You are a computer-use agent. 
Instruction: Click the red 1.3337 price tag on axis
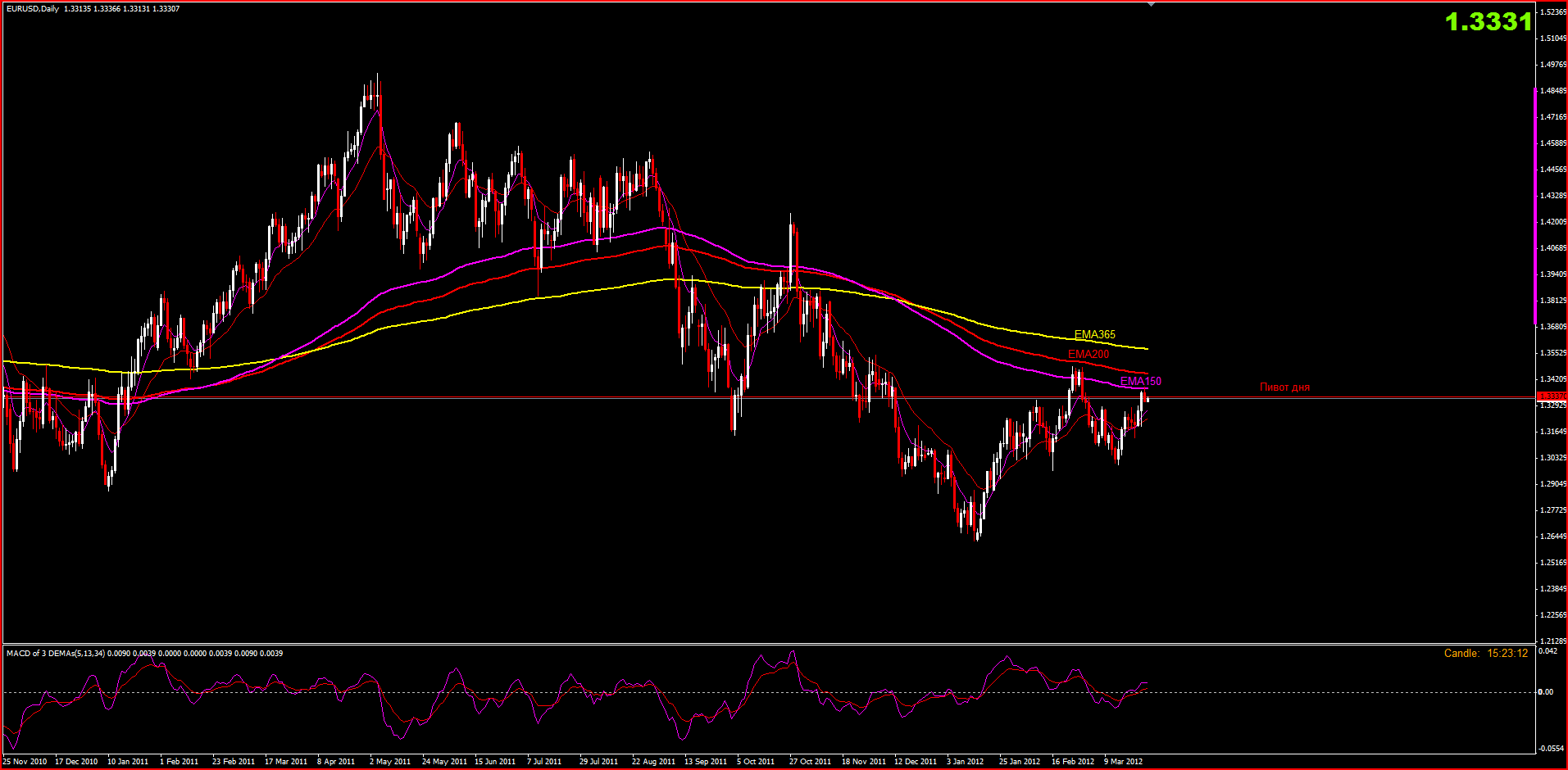point(1552,396)
